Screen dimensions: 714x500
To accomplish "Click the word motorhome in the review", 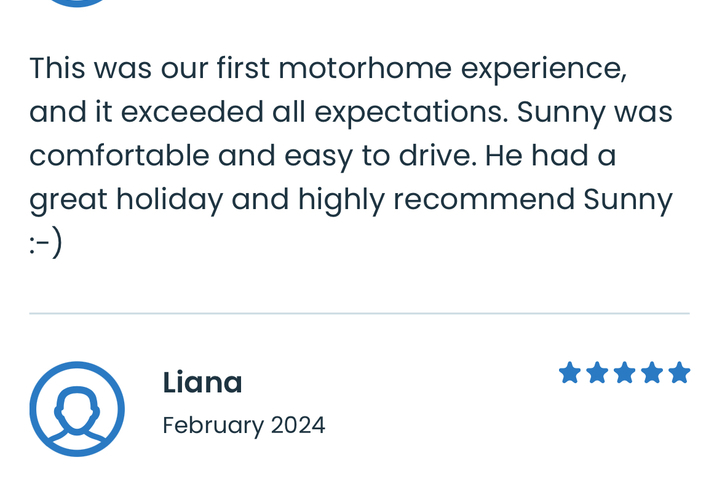I will tap(365, 68).
